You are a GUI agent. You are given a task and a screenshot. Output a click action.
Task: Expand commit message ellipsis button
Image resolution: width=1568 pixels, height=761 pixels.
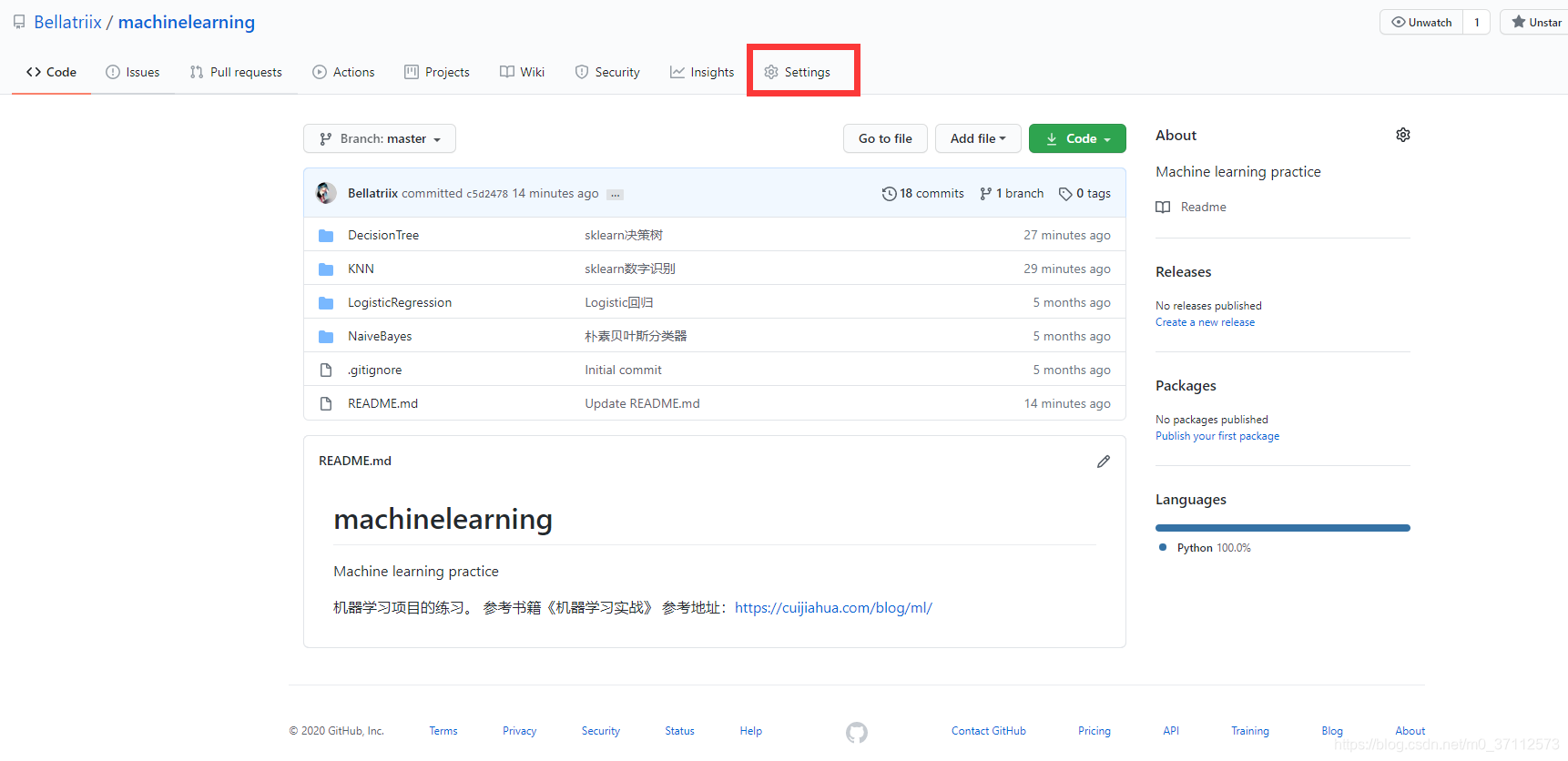[x=616, y=194]
